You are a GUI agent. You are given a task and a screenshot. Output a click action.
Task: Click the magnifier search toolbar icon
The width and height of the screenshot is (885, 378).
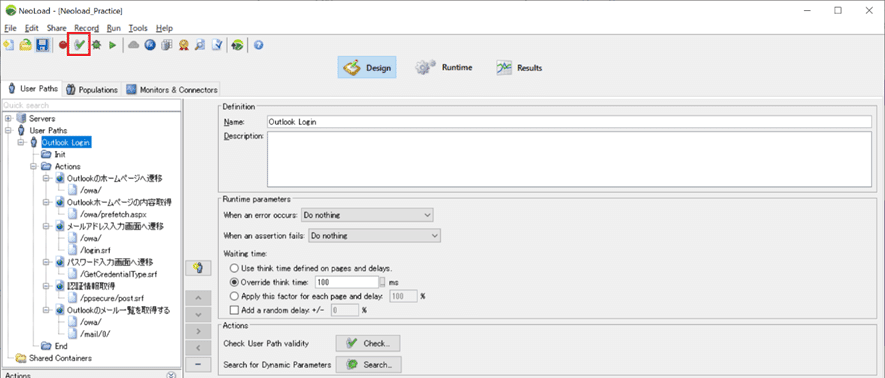199,46
